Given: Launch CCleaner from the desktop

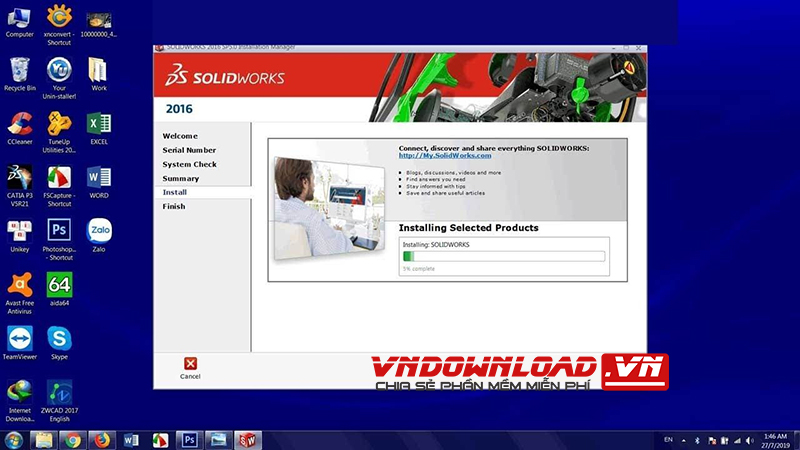Looking at the screenshot, I should [19, 129].
